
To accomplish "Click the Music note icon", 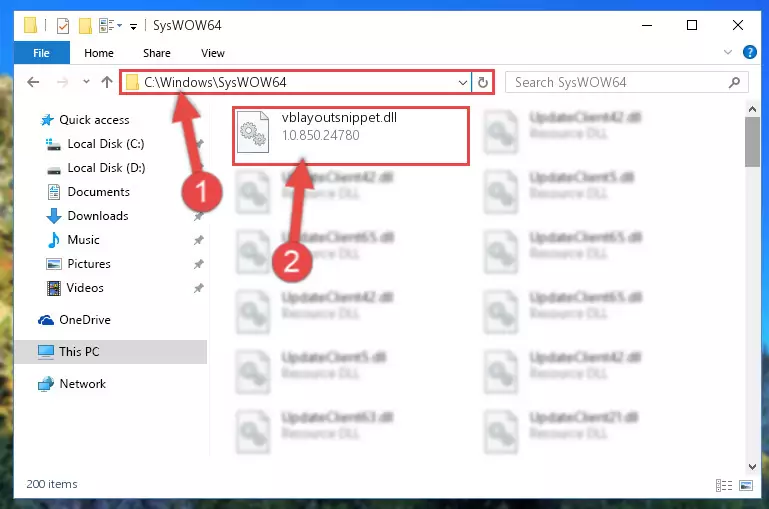I will click(x=53, y=240).
